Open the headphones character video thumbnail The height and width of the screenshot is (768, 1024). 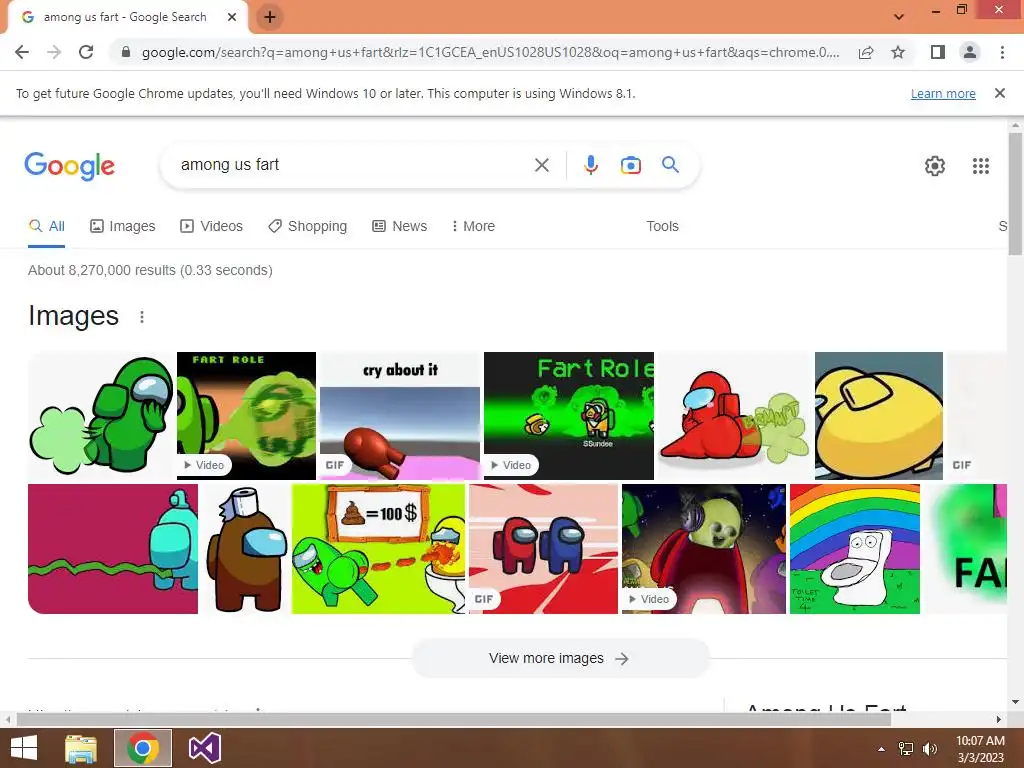(x=704, y=549)
